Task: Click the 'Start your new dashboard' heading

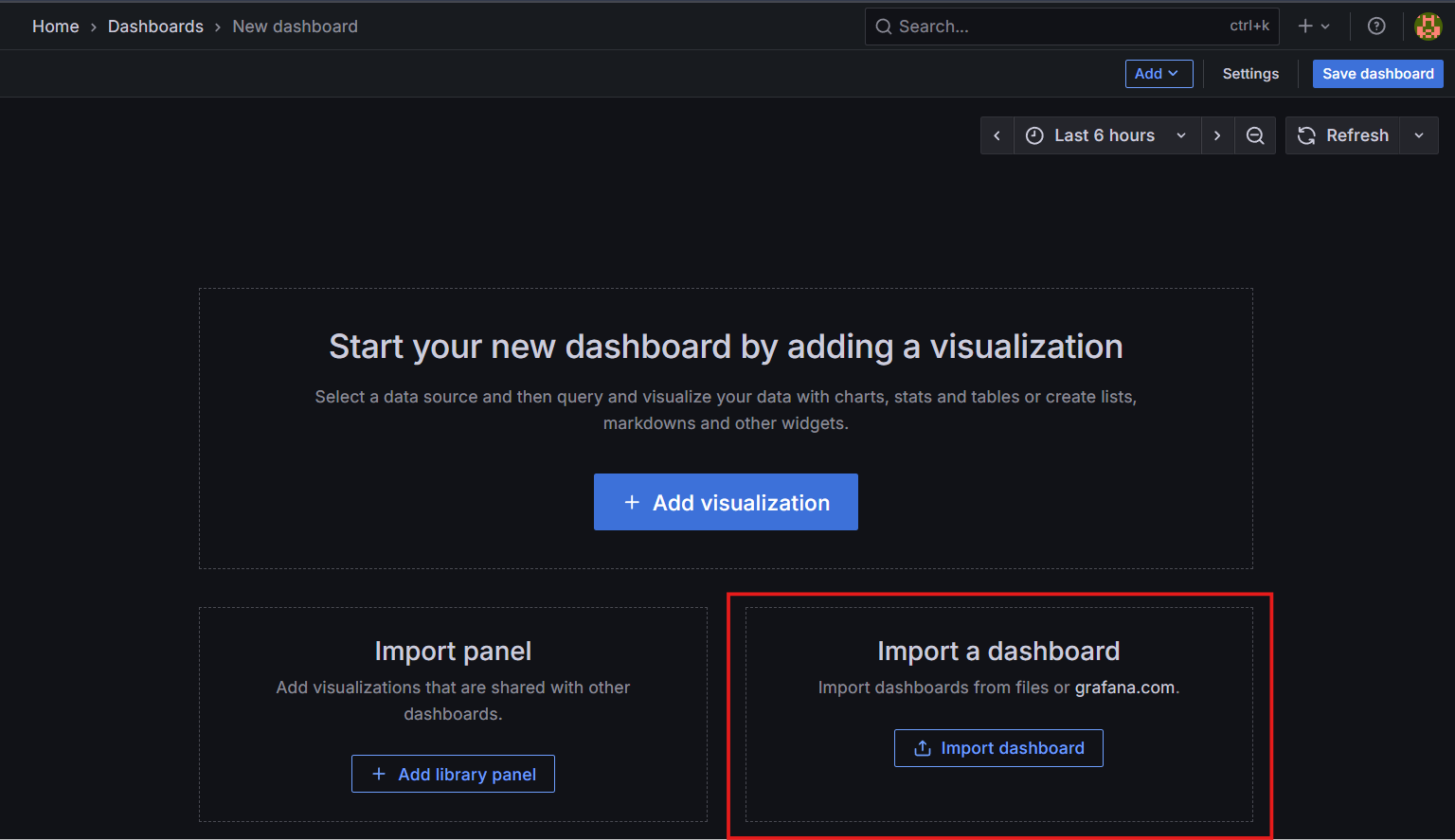Action: pos(726,347)
